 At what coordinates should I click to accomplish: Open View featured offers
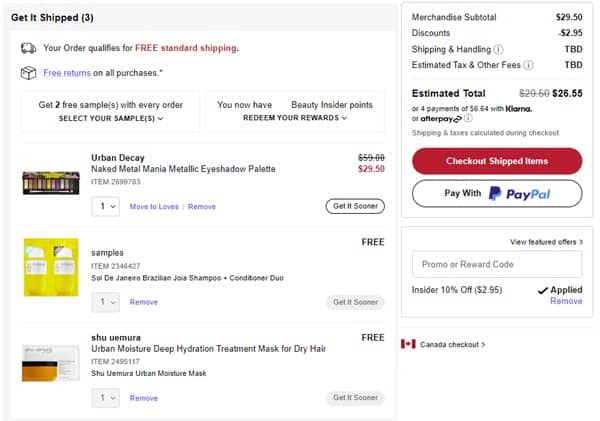tap(546, 242)
